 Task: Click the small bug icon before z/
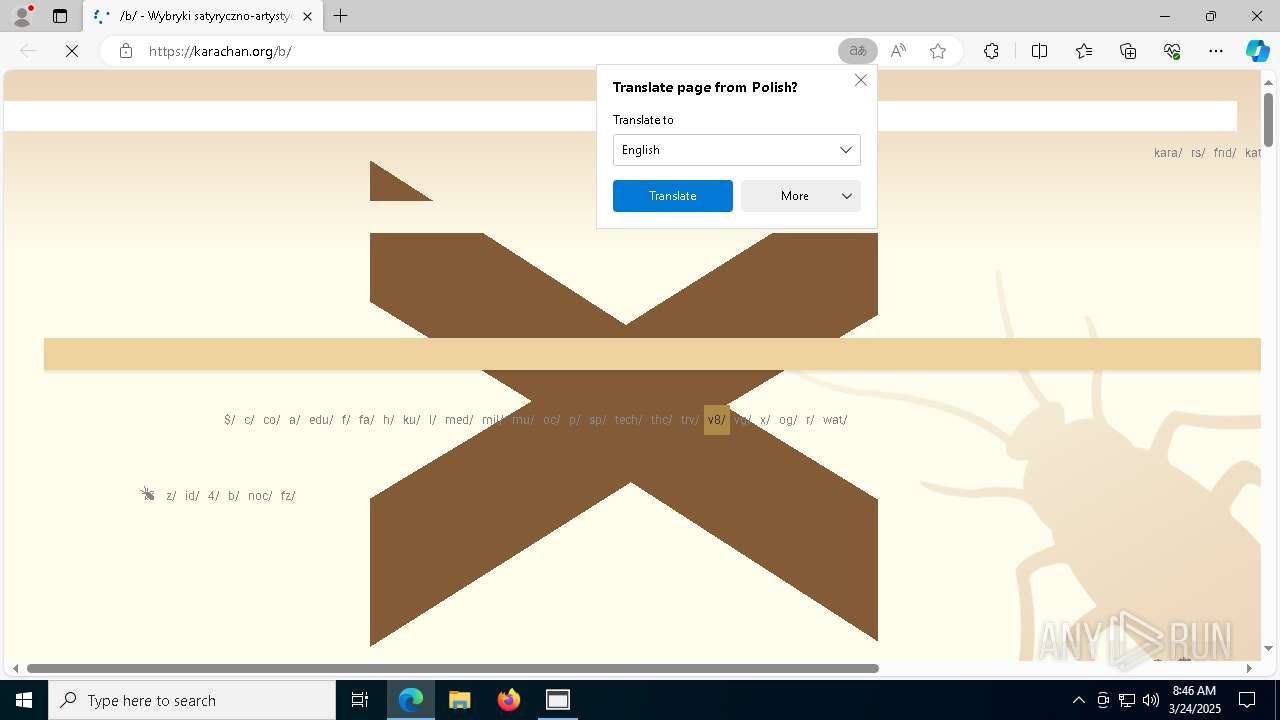pos(148,494)
